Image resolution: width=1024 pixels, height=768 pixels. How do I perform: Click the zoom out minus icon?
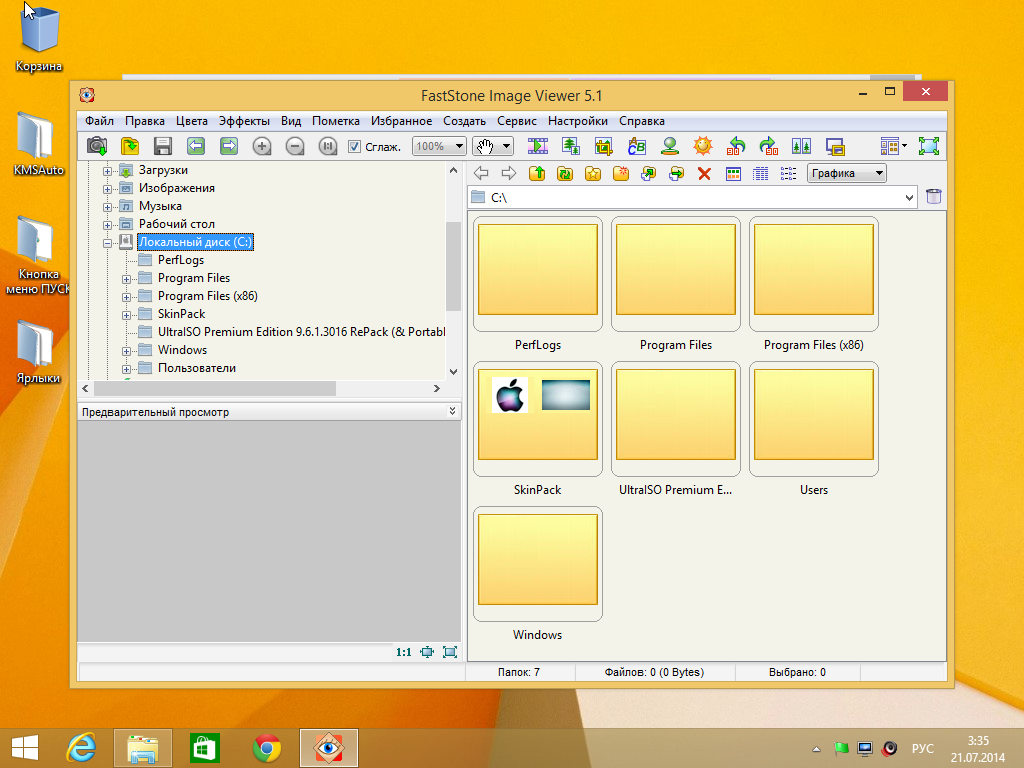pos(295,146)
